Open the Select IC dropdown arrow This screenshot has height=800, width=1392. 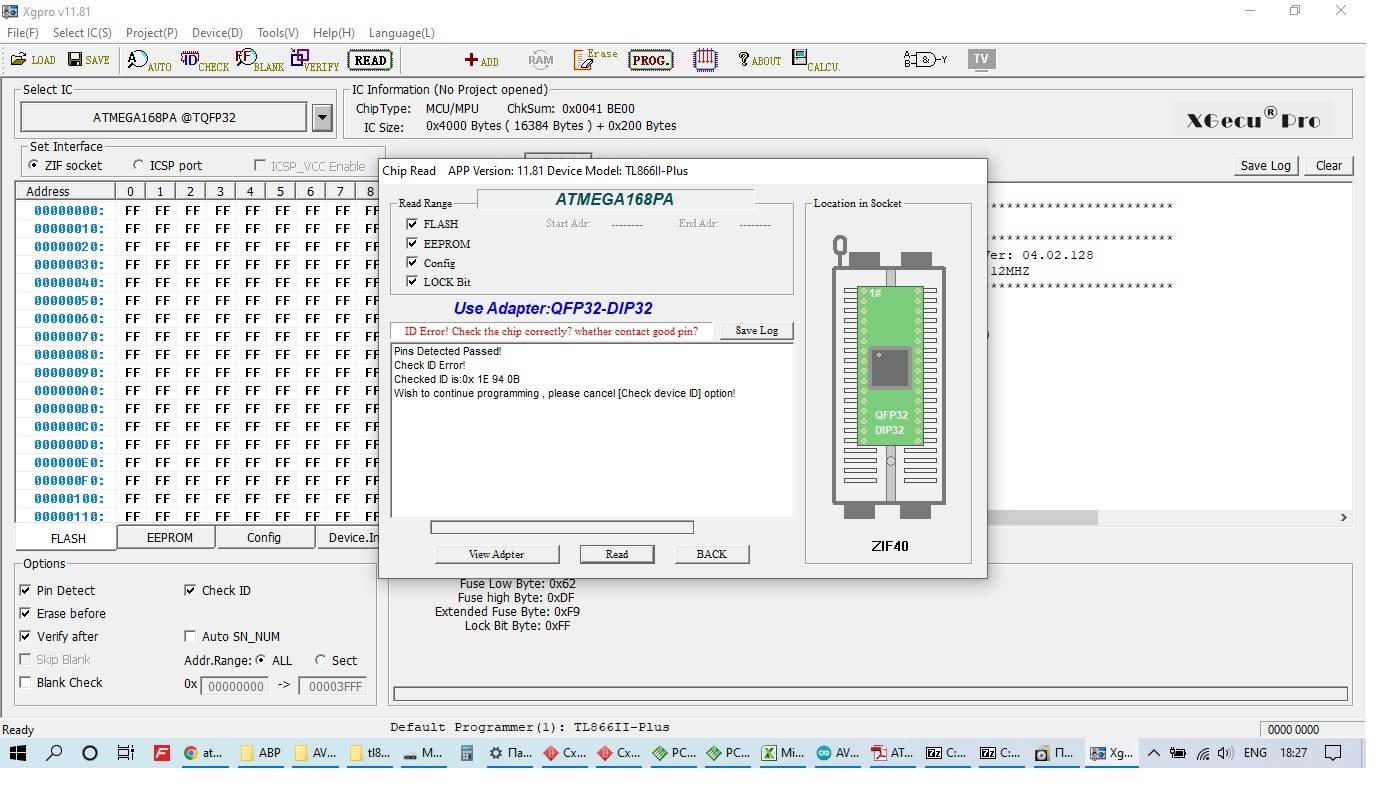[x=322, y=118]
